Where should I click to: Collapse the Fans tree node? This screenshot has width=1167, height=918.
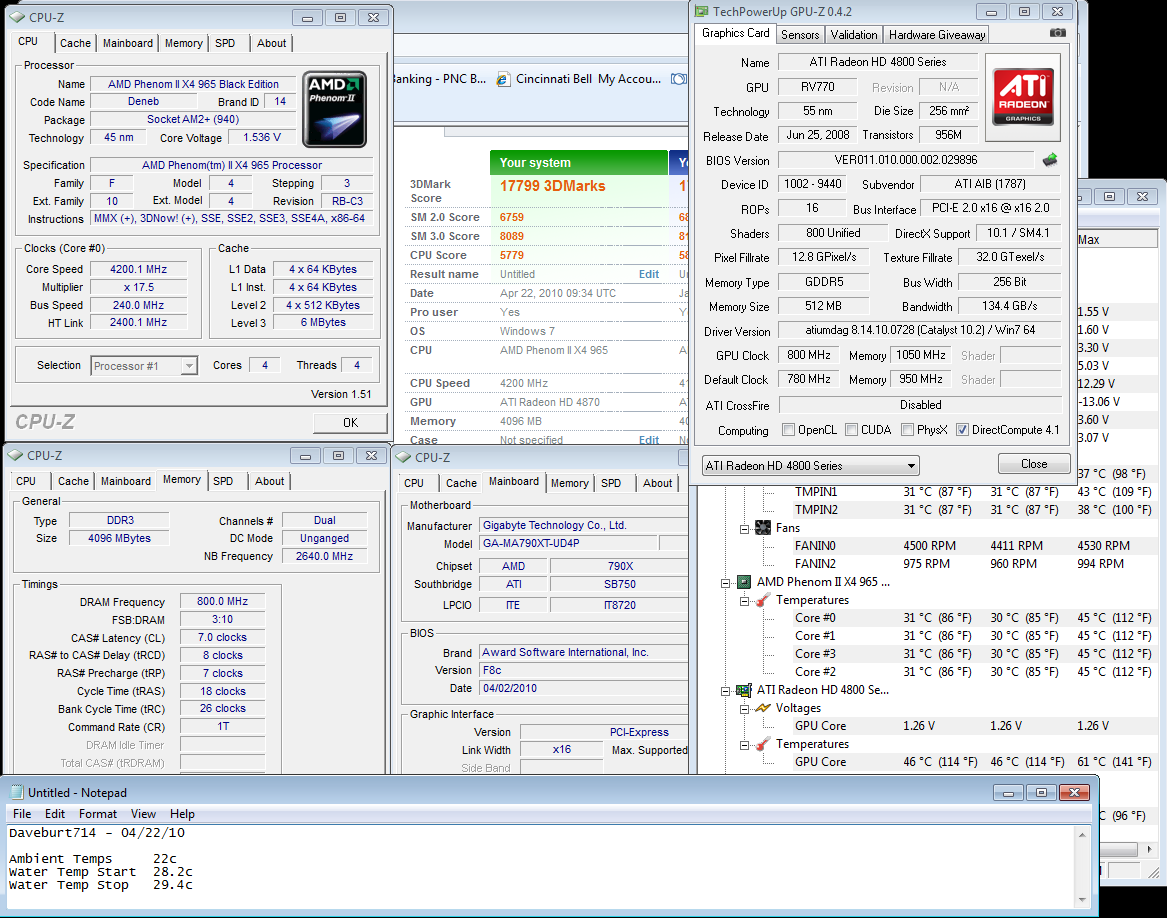(745, 528)
